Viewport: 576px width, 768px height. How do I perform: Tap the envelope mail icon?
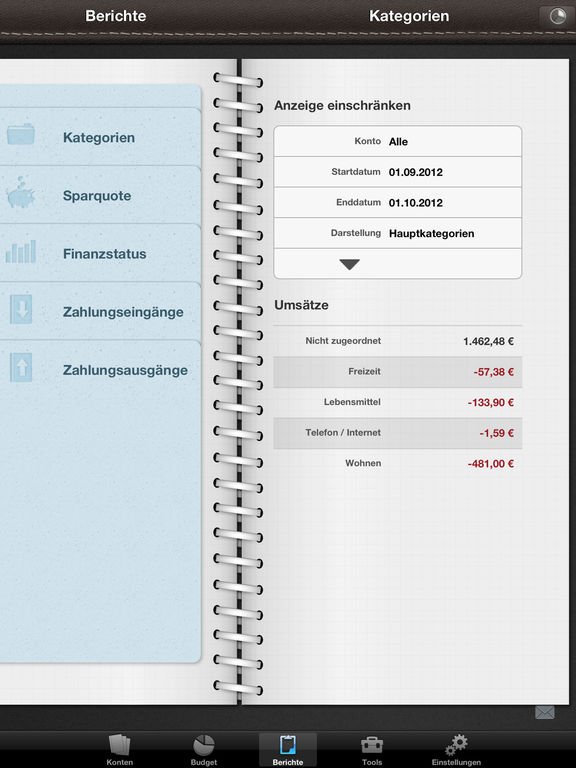(x=545, y=713)
